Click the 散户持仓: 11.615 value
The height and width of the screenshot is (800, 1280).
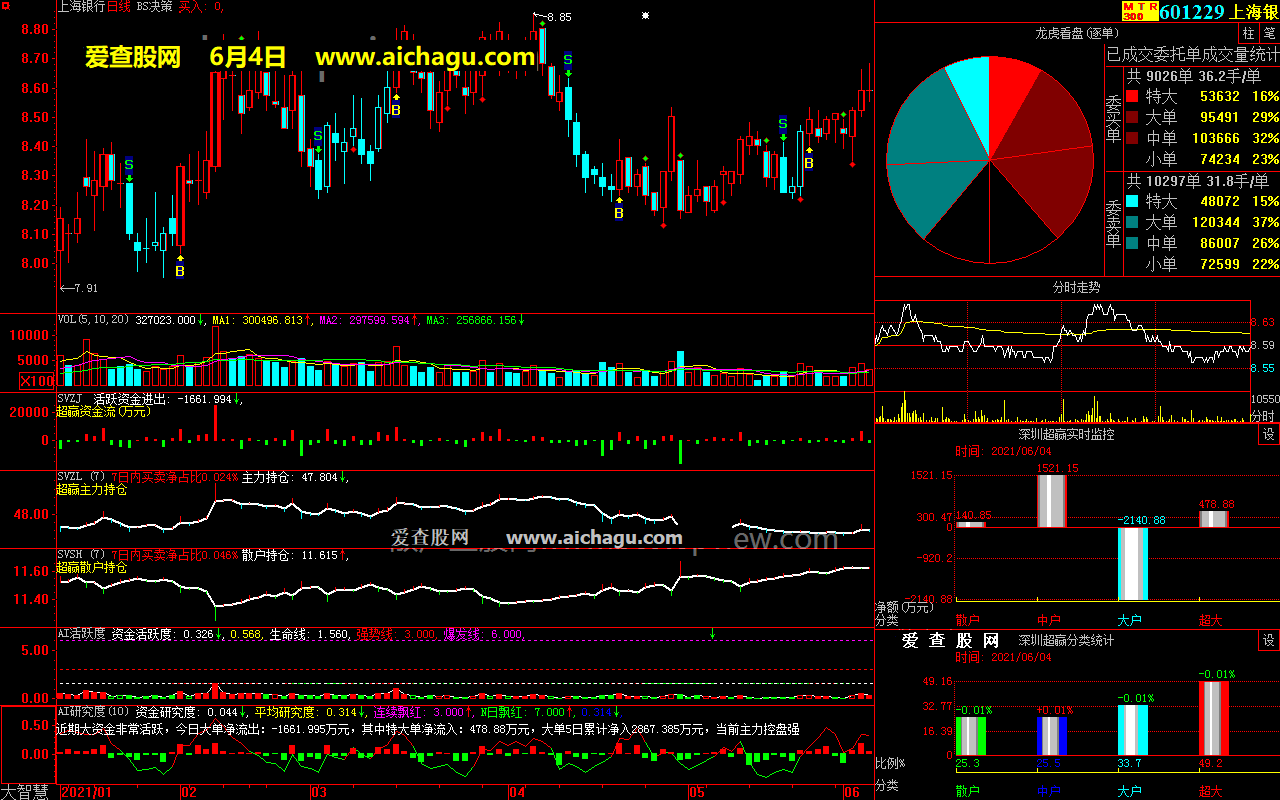(289, 555)
